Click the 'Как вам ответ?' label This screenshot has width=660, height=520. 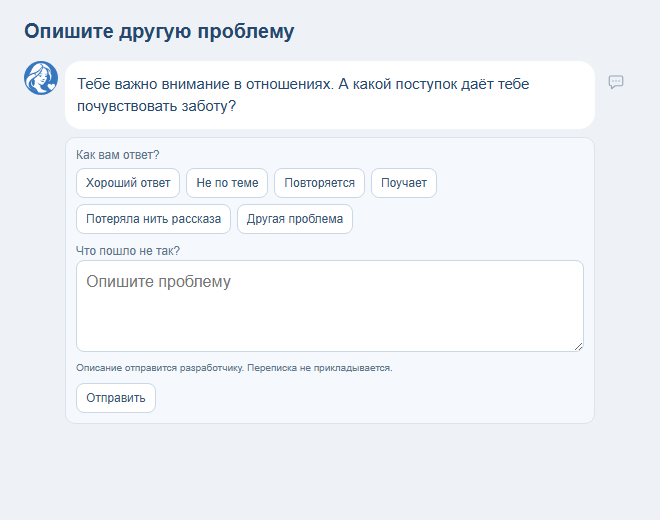[117, 155]
